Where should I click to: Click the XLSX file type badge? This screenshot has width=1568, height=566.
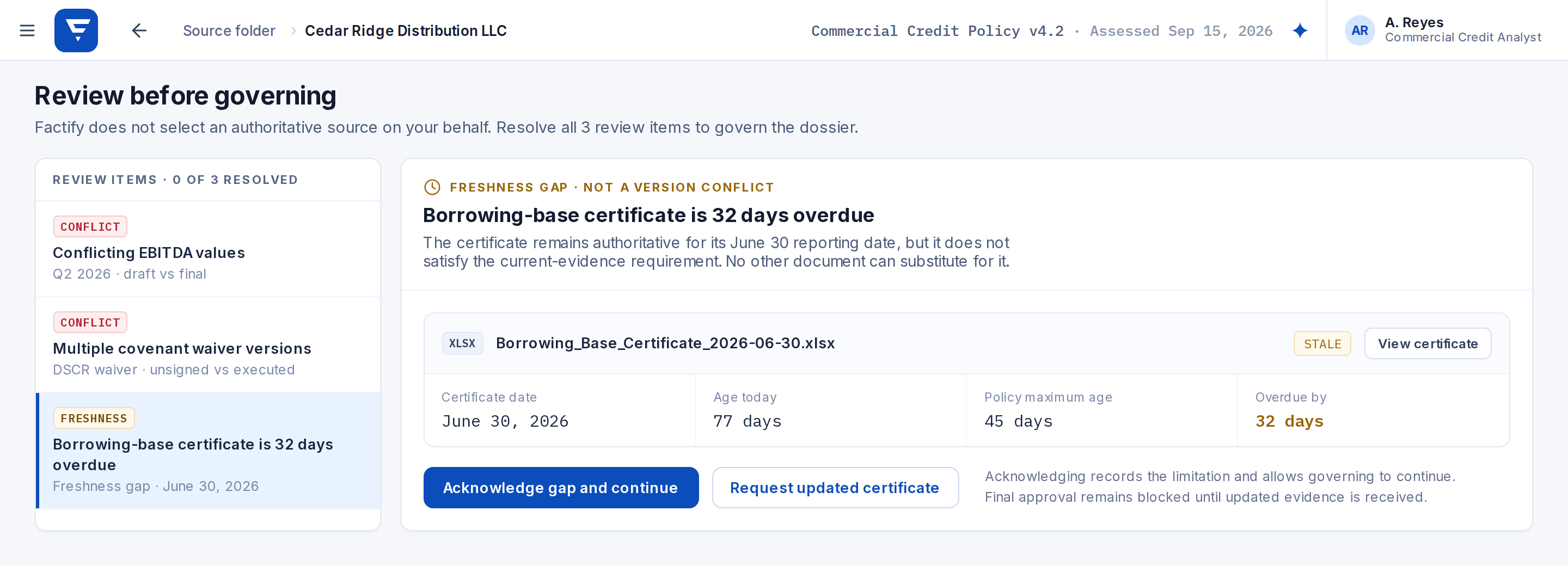point(463,343)
